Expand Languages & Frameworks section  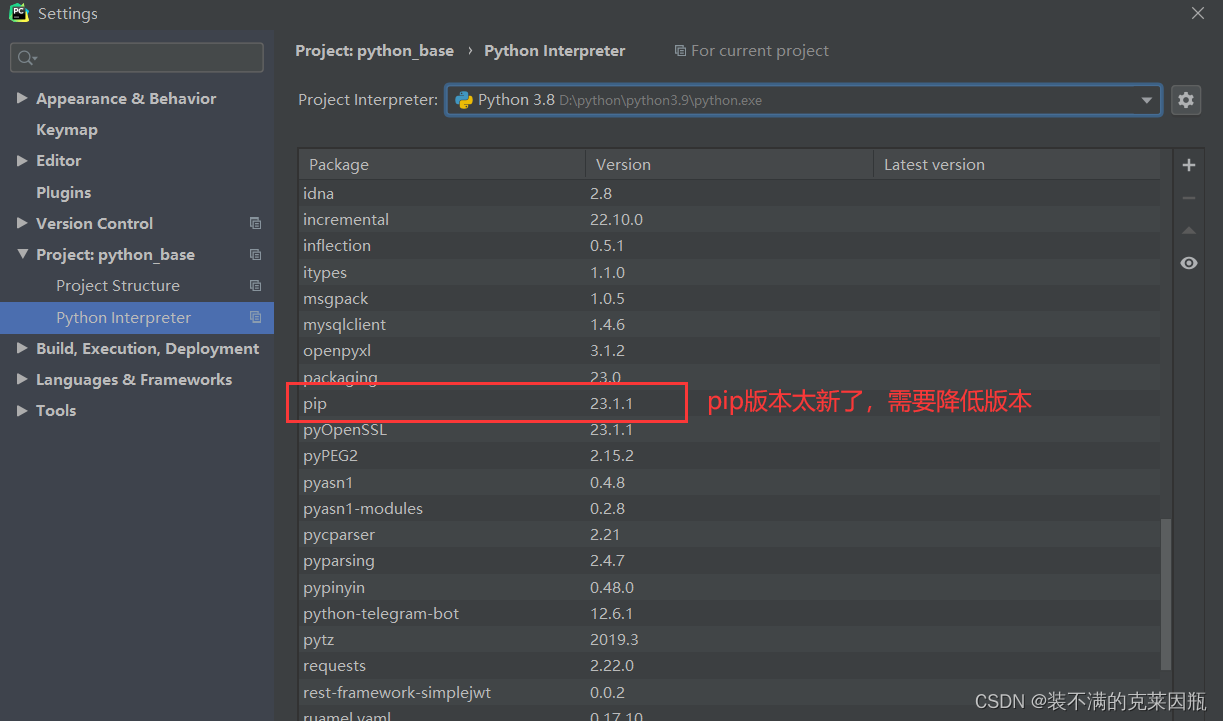pos(22,379)
